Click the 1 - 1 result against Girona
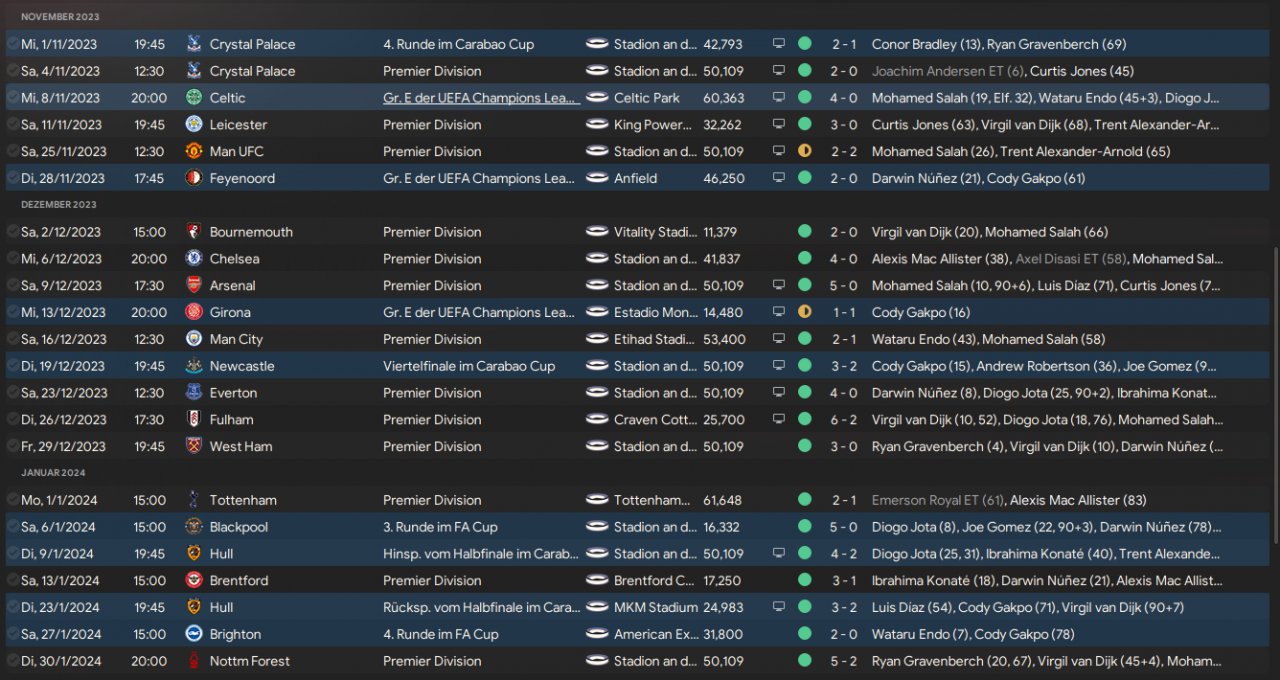The image size is (1280, 680). [844, 313]
